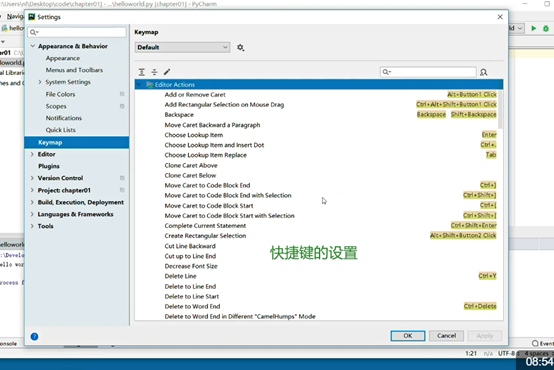Click the project-level icon beside Scopes
554x370 pixels.
(x=122, y=106)
